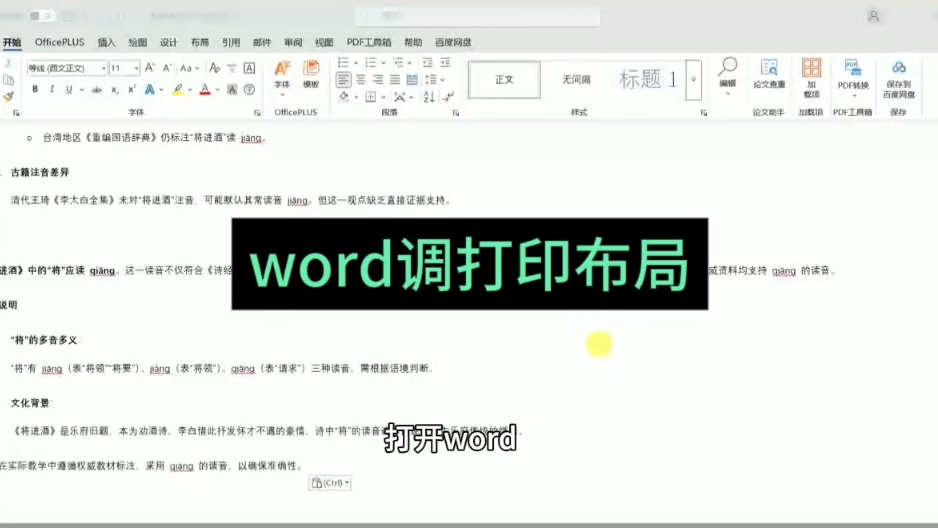This screenshot has height=528, width=938.
Task: Open font dialog launcher
Action: click(257, 112)
